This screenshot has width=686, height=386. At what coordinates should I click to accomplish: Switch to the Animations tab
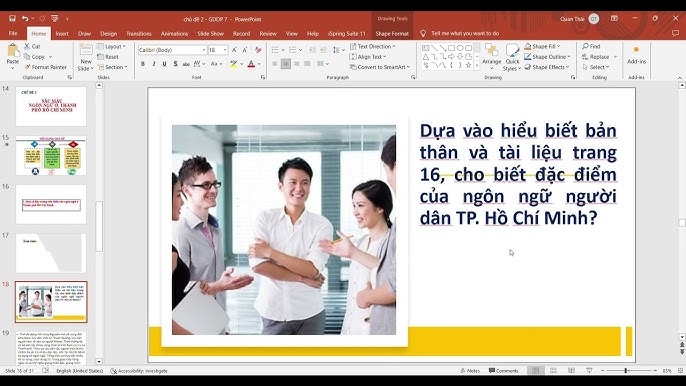click(175, 33)
